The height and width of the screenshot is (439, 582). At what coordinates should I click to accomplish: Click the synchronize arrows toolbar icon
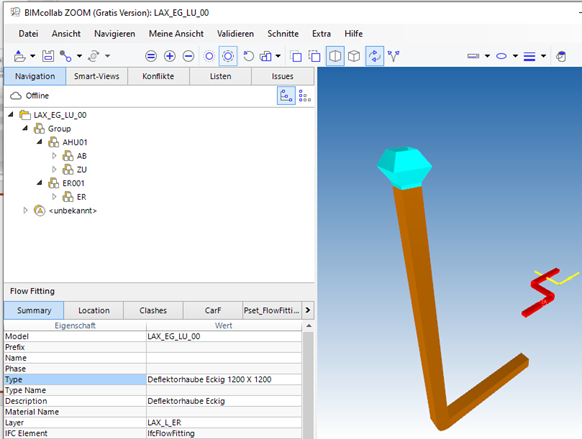pyautogui.click(x=94, y=56)
